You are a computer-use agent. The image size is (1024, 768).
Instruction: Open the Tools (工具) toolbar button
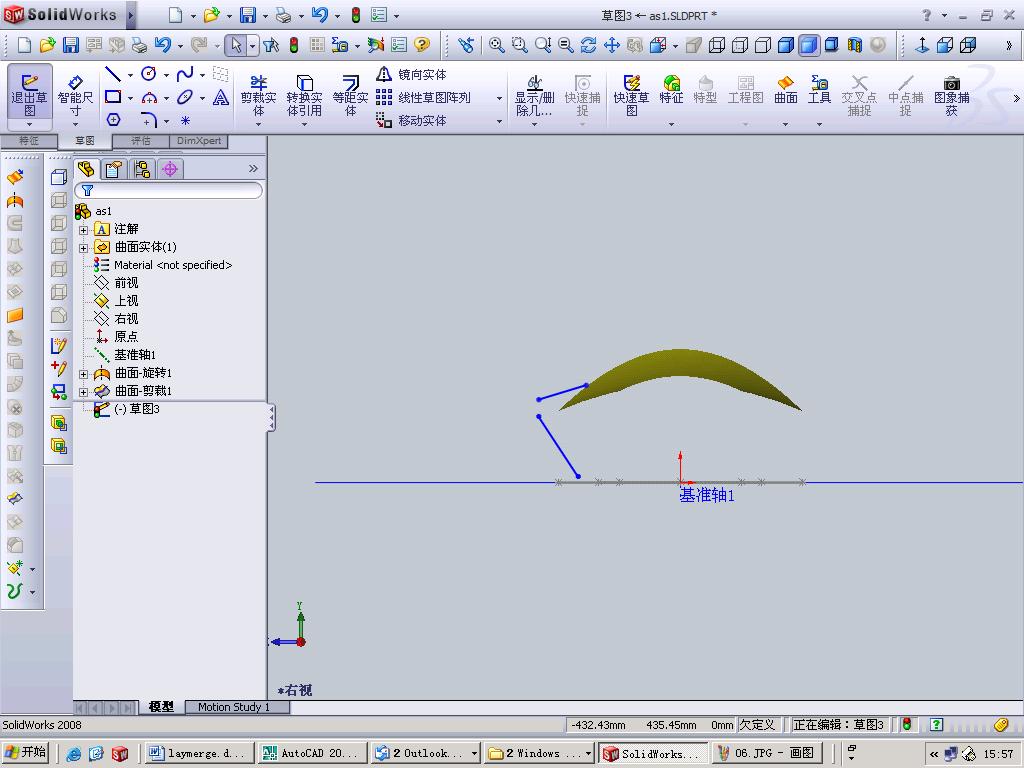coord(819,91)
